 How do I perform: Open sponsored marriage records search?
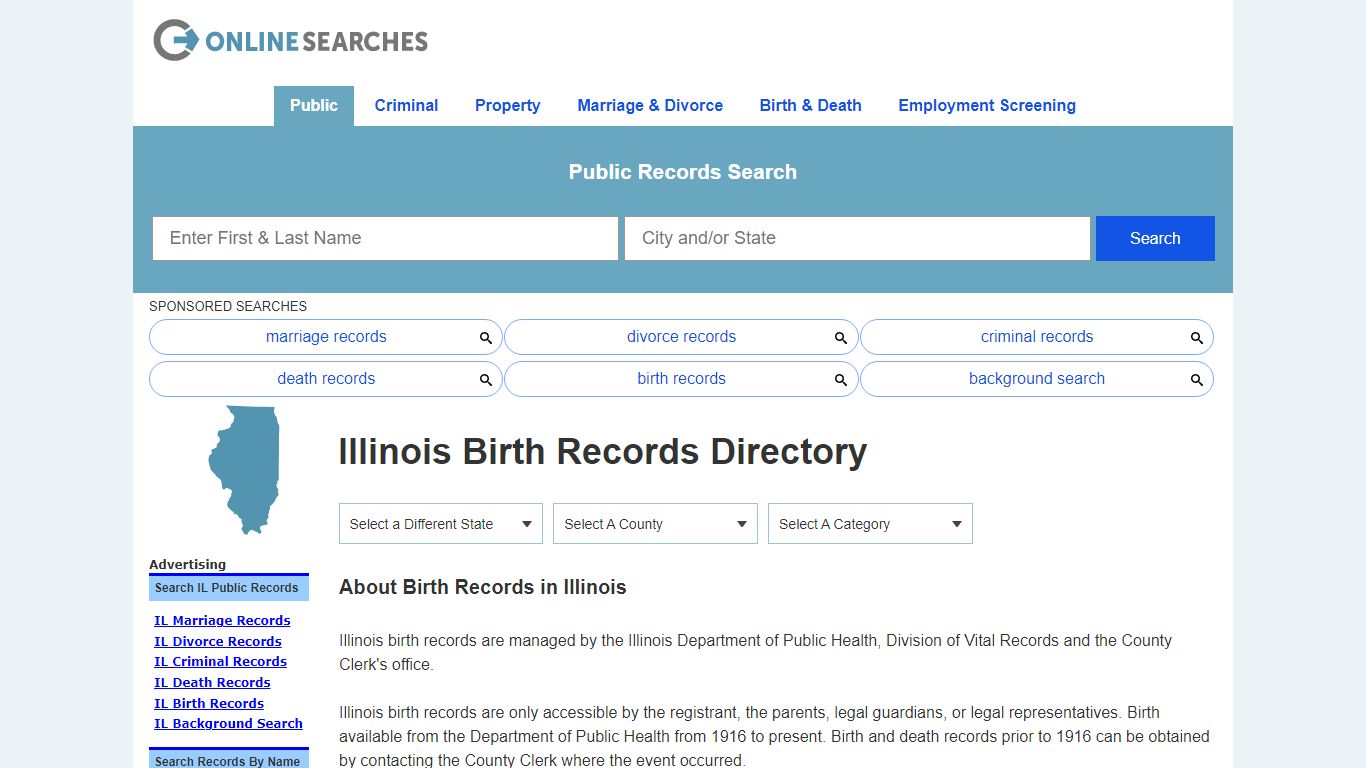click(x=326, y=337)
